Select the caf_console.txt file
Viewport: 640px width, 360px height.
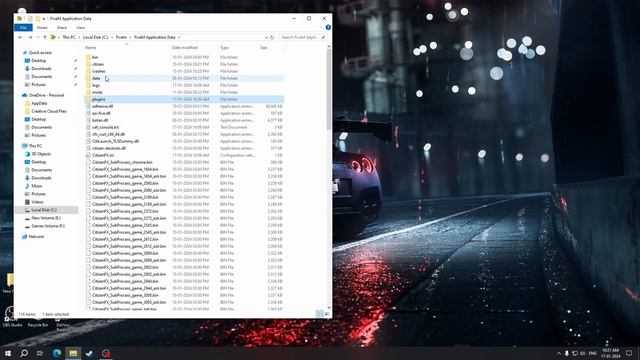click(x=105, y=127)
